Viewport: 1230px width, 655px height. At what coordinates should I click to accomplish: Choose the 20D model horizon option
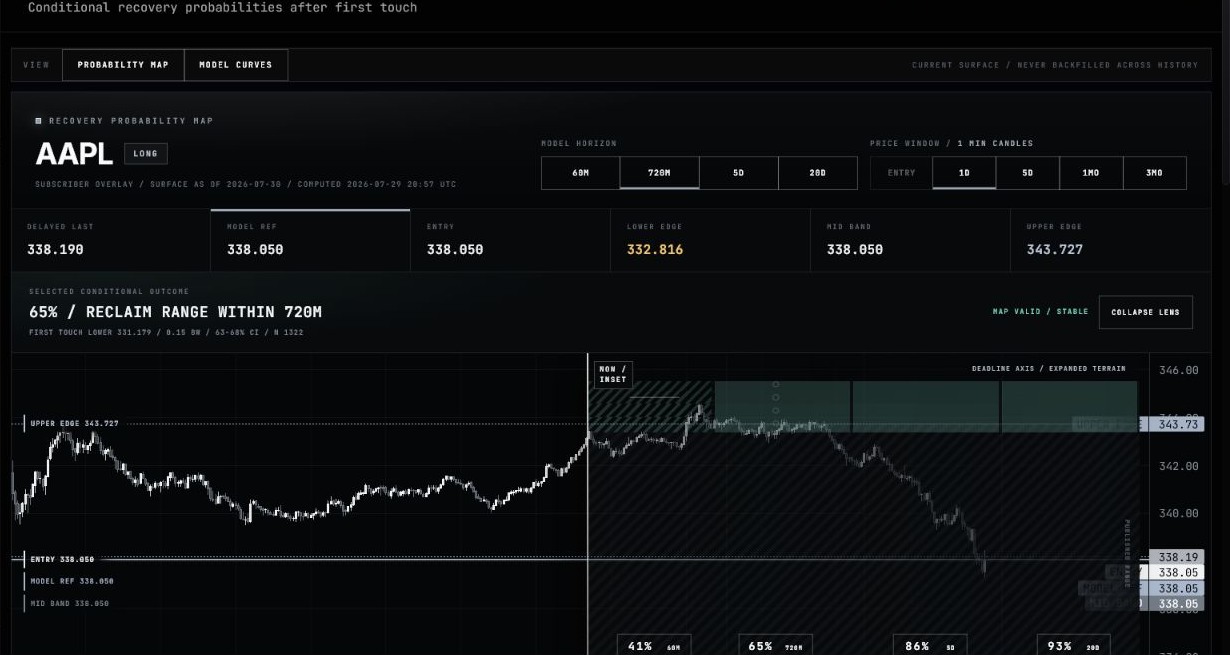pos(817,173)
